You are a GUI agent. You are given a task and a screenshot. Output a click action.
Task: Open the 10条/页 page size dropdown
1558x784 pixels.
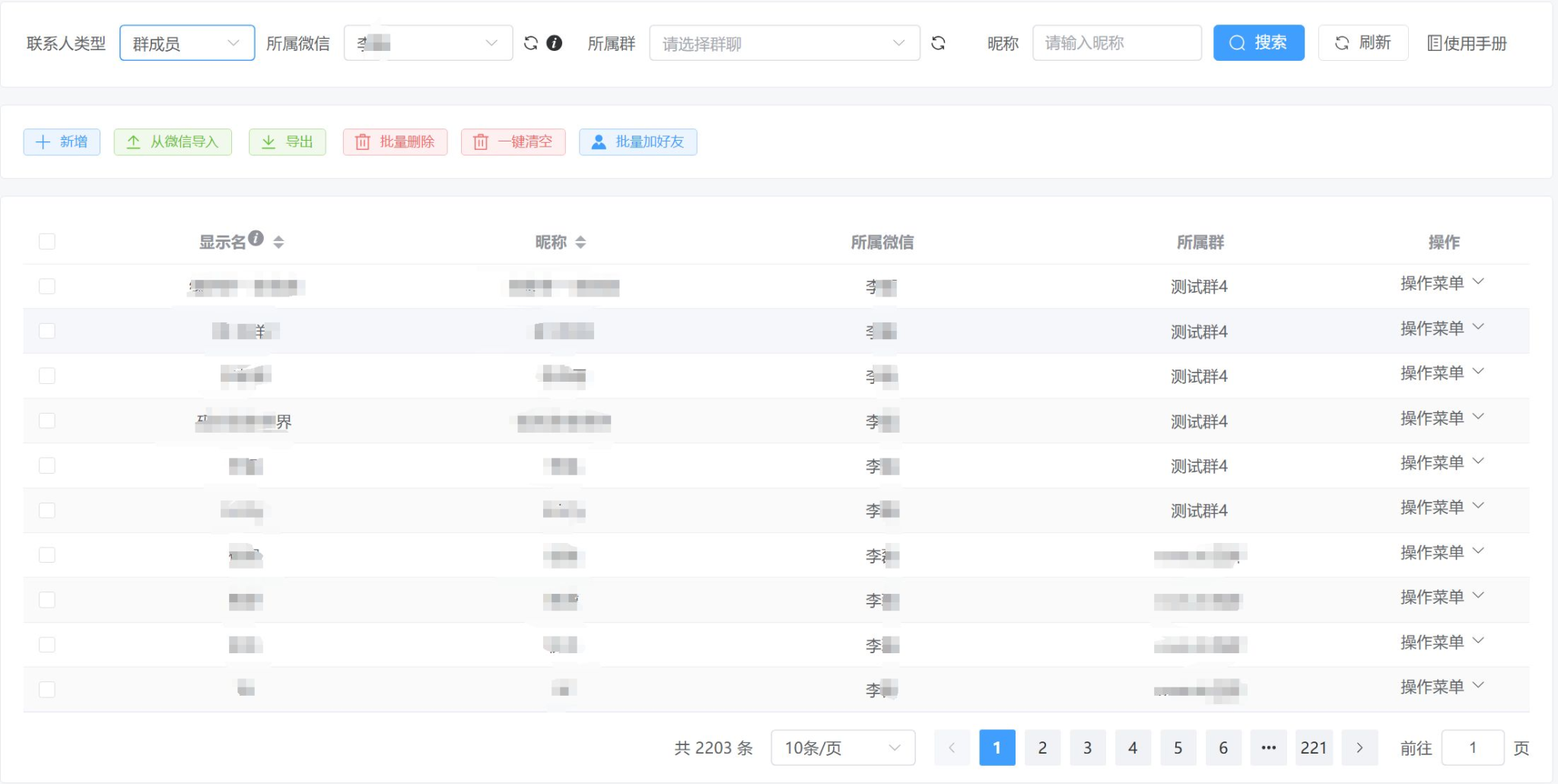842,747
